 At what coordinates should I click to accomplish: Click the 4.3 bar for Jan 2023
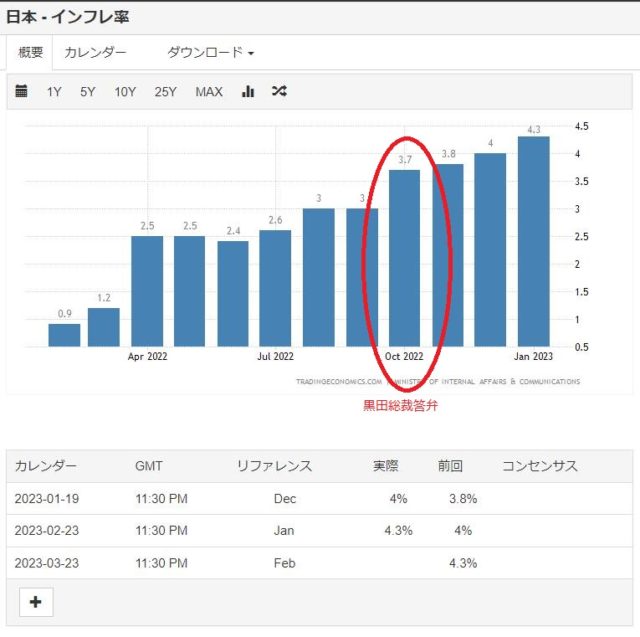[533, 242]
